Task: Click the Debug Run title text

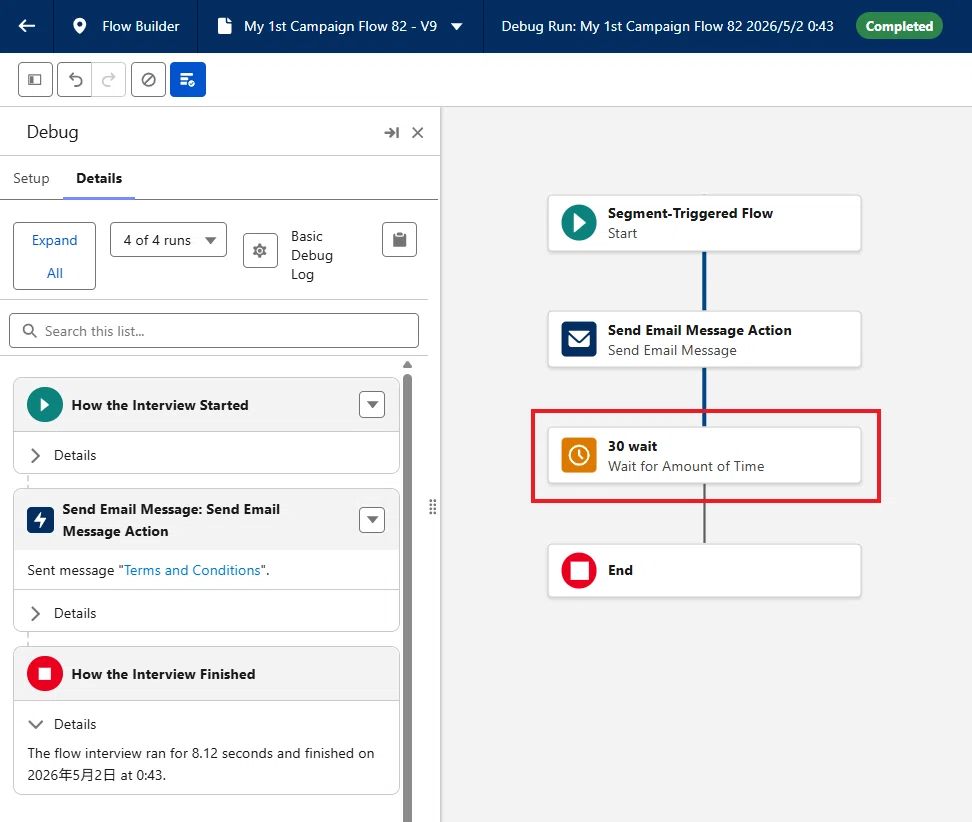Action: pyautogui.click(x=667, y=26)
